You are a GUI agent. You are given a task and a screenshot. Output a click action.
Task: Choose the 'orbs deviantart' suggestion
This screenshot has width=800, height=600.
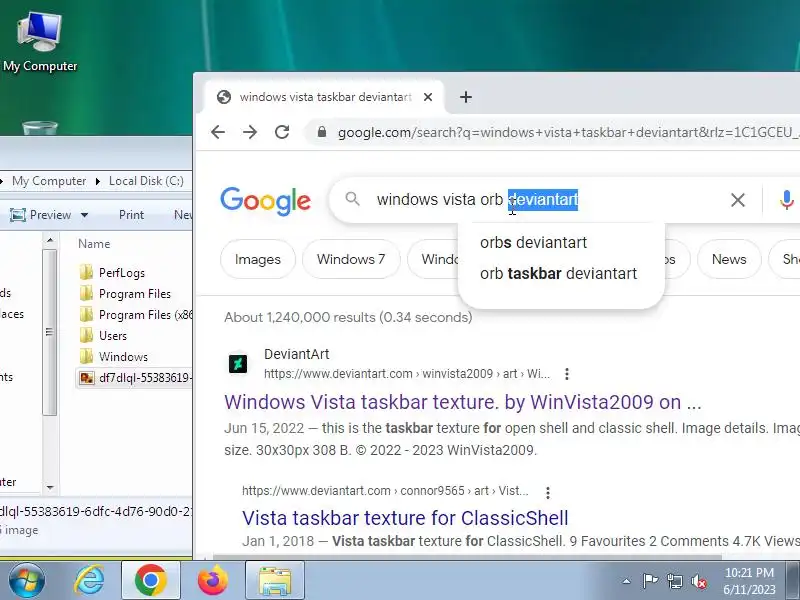pyautogui.click(x=533, y=242)
